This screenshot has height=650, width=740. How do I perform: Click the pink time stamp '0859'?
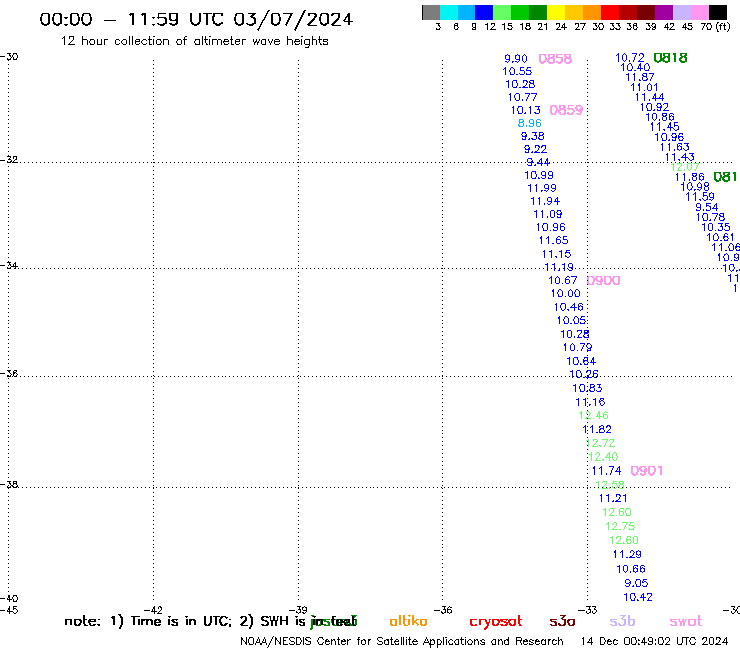(566, 110)
